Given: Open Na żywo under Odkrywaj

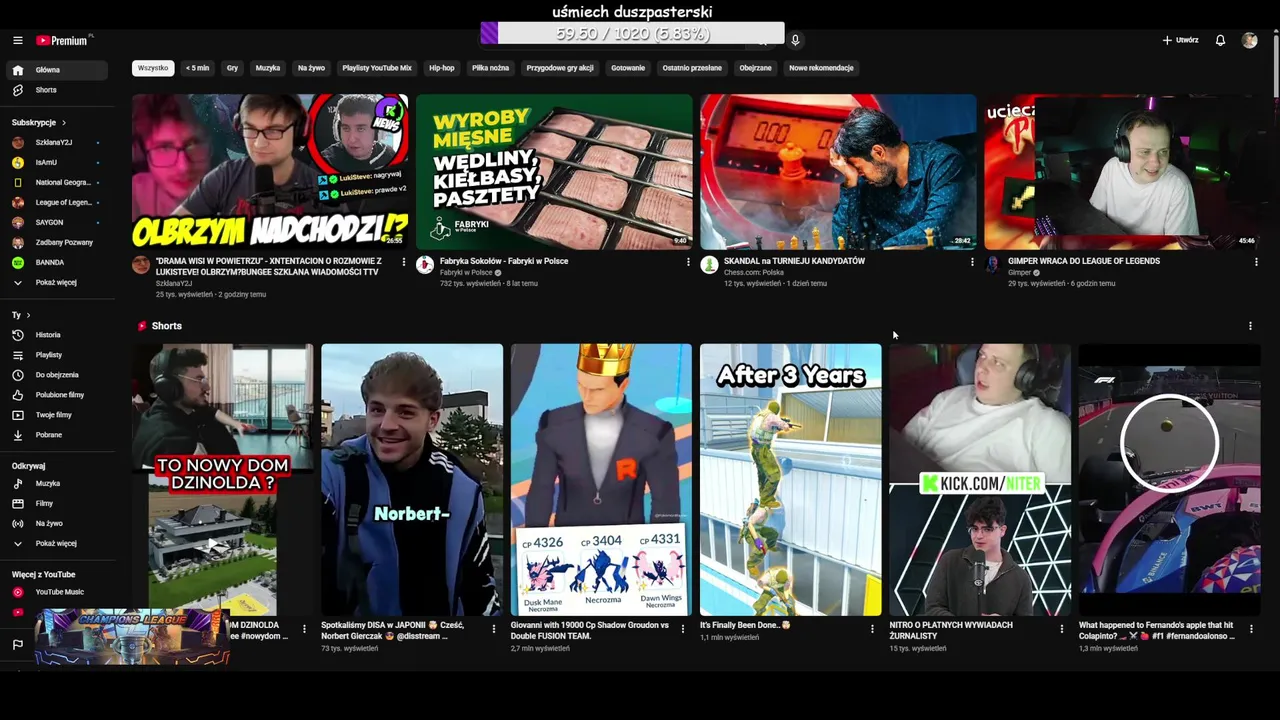Looking at the screenshot, I should (x=56, y=523).
